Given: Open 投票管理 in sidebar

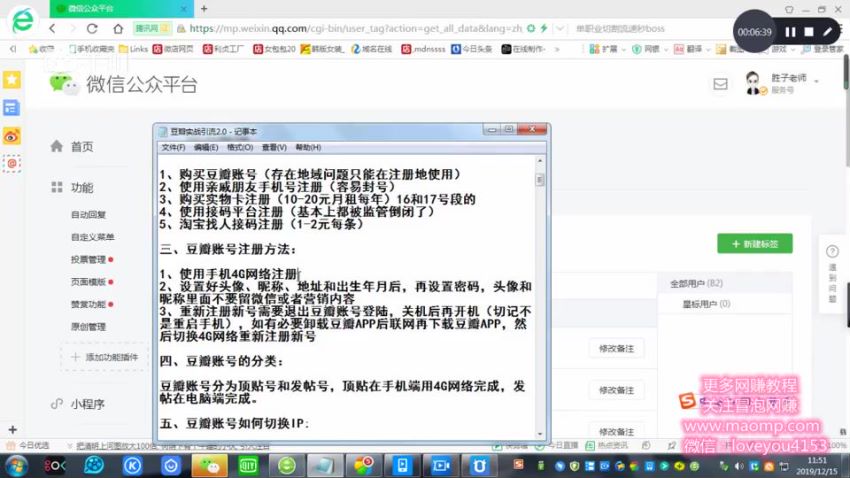Looking at the screenshot, I should (88, 260).
